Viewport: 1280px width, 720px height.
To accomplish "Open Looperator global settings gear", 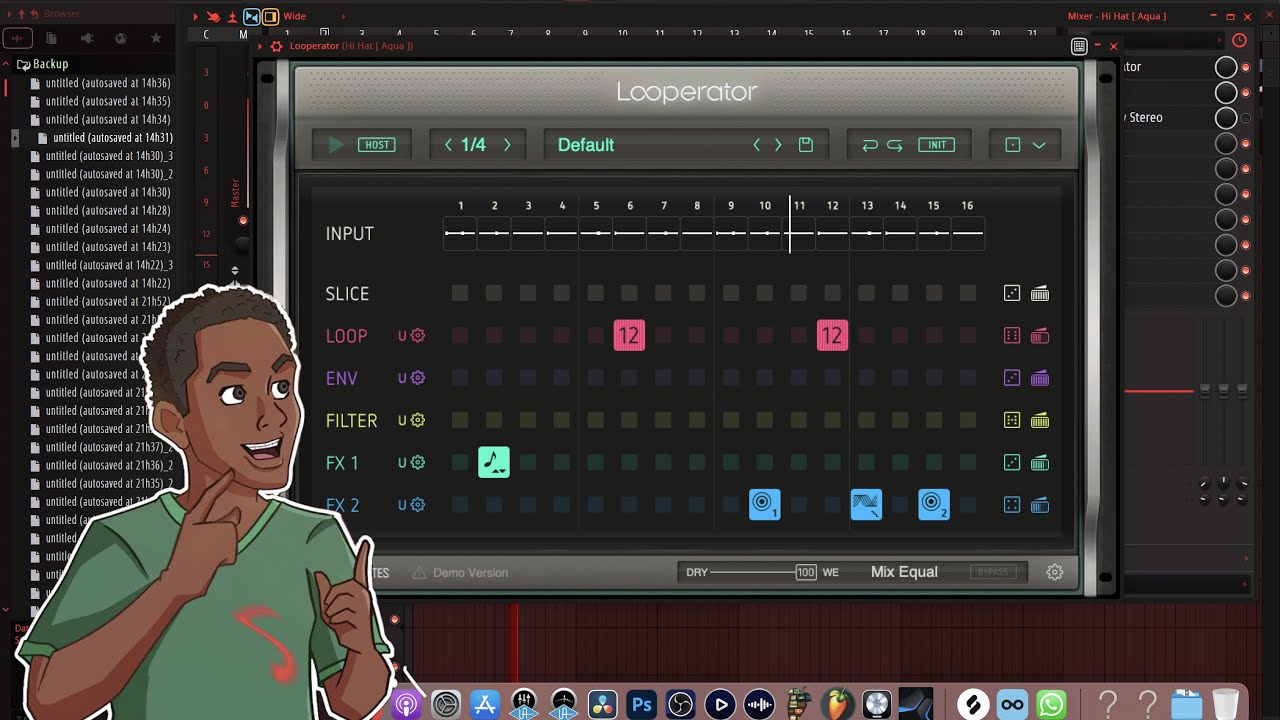I will [1054, 572].
